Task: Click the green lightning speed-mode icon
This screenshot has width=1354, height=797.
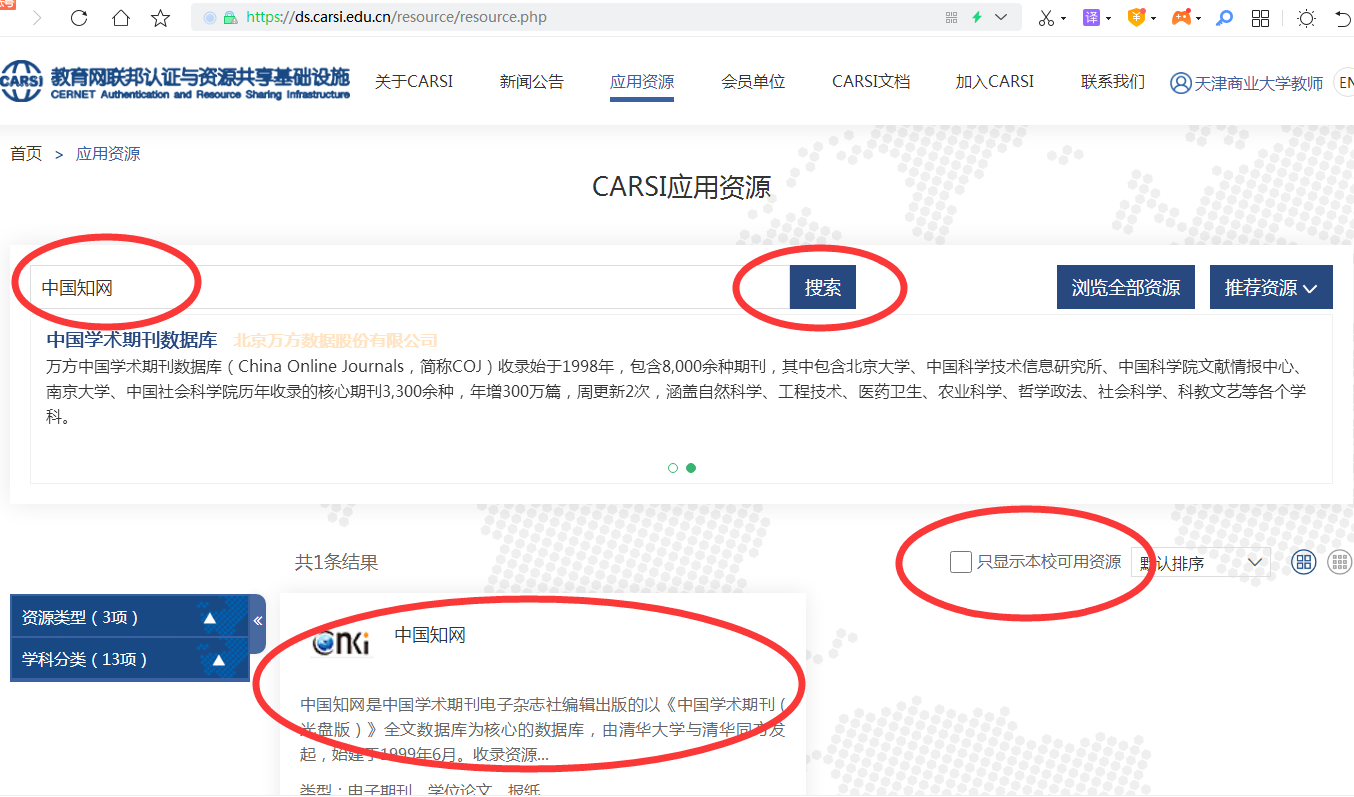Action: [977, 17]
